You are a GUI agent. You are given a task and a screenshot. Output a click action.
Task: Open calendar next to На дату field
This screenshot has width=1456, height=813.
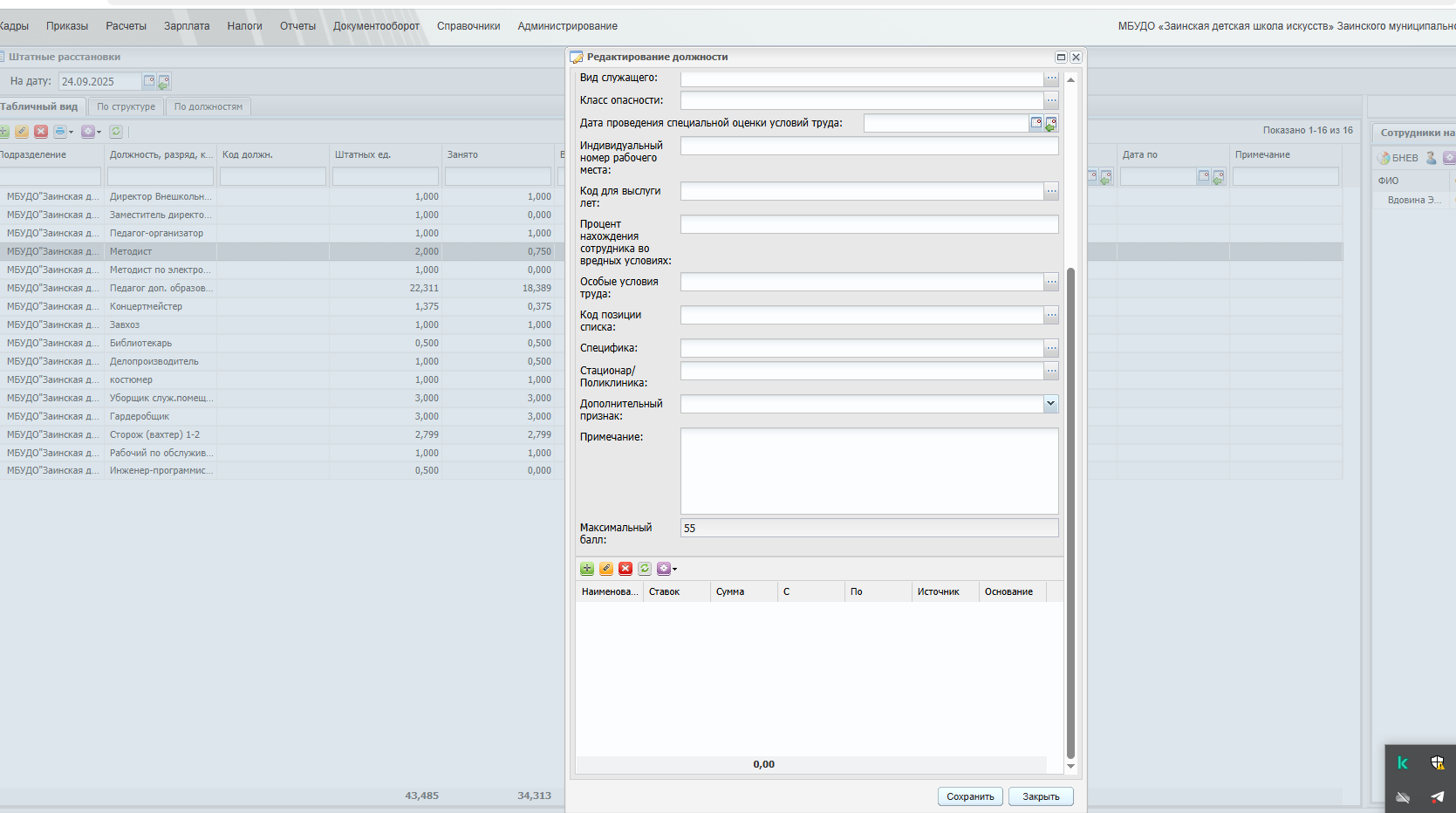coord(149,81)
